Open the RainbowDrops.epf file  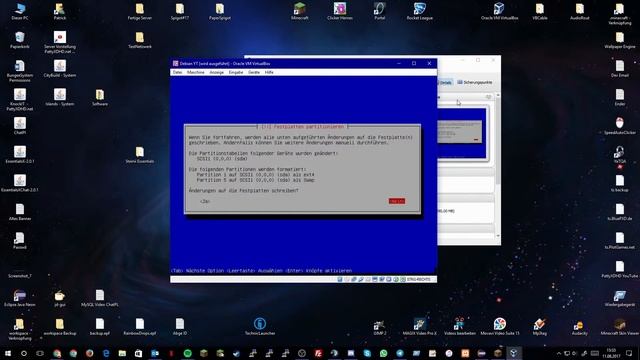[x=140, y=327]
